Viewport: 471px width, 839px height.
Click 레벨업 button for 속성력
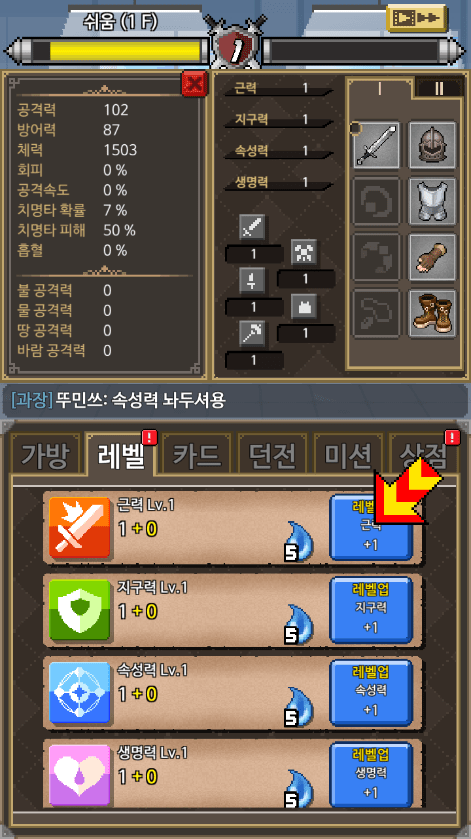point(370,693)
